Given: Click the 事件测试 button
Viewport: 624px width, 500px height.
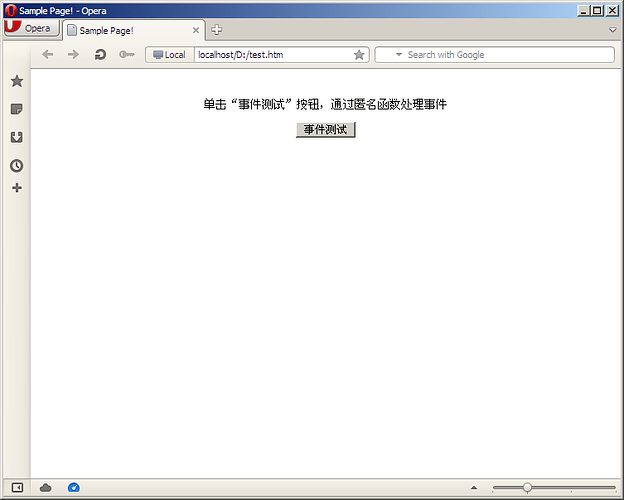Looking at the screenshot, I should tap(326, 130).
